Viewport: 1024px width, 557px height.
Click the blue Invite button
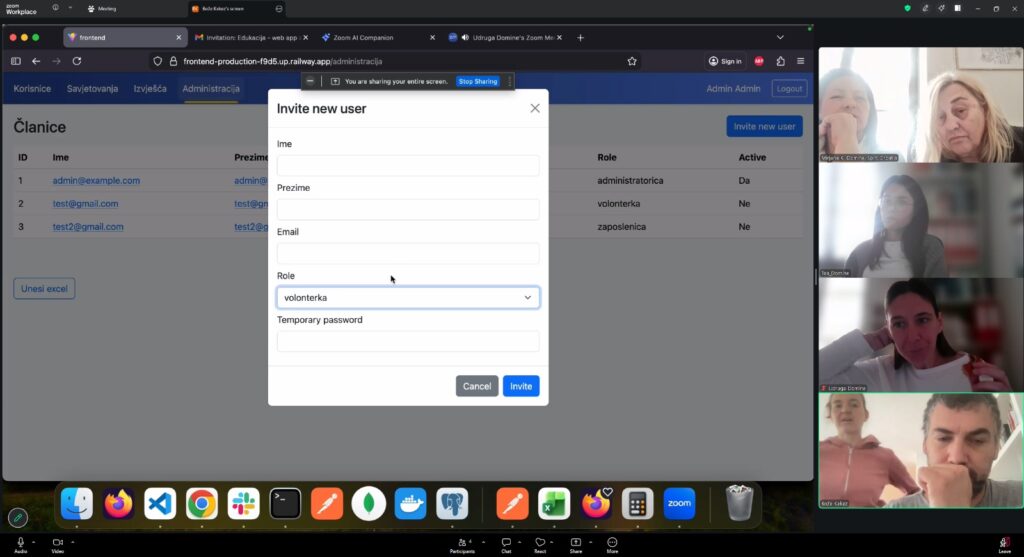tap(520, 386)
